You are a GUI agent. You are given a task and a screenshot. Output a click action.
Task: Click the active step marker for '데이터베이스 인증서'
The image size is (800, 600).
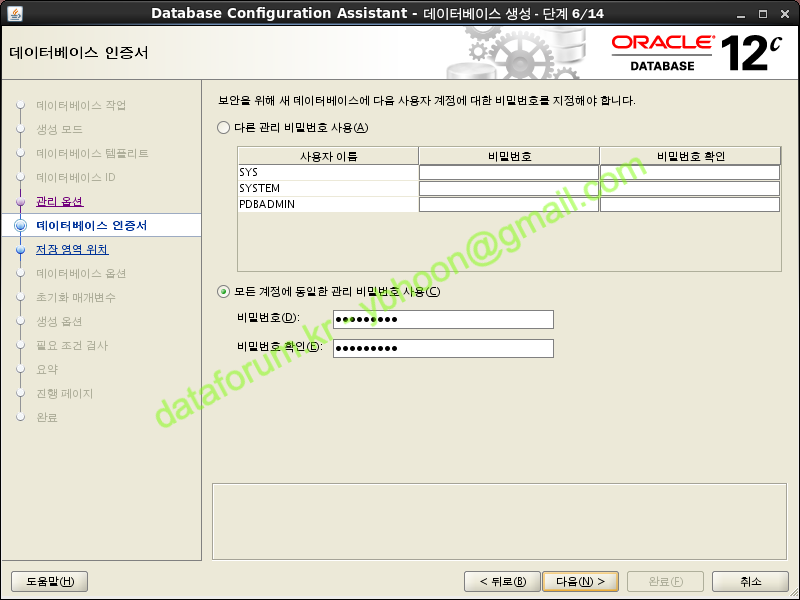20,226
